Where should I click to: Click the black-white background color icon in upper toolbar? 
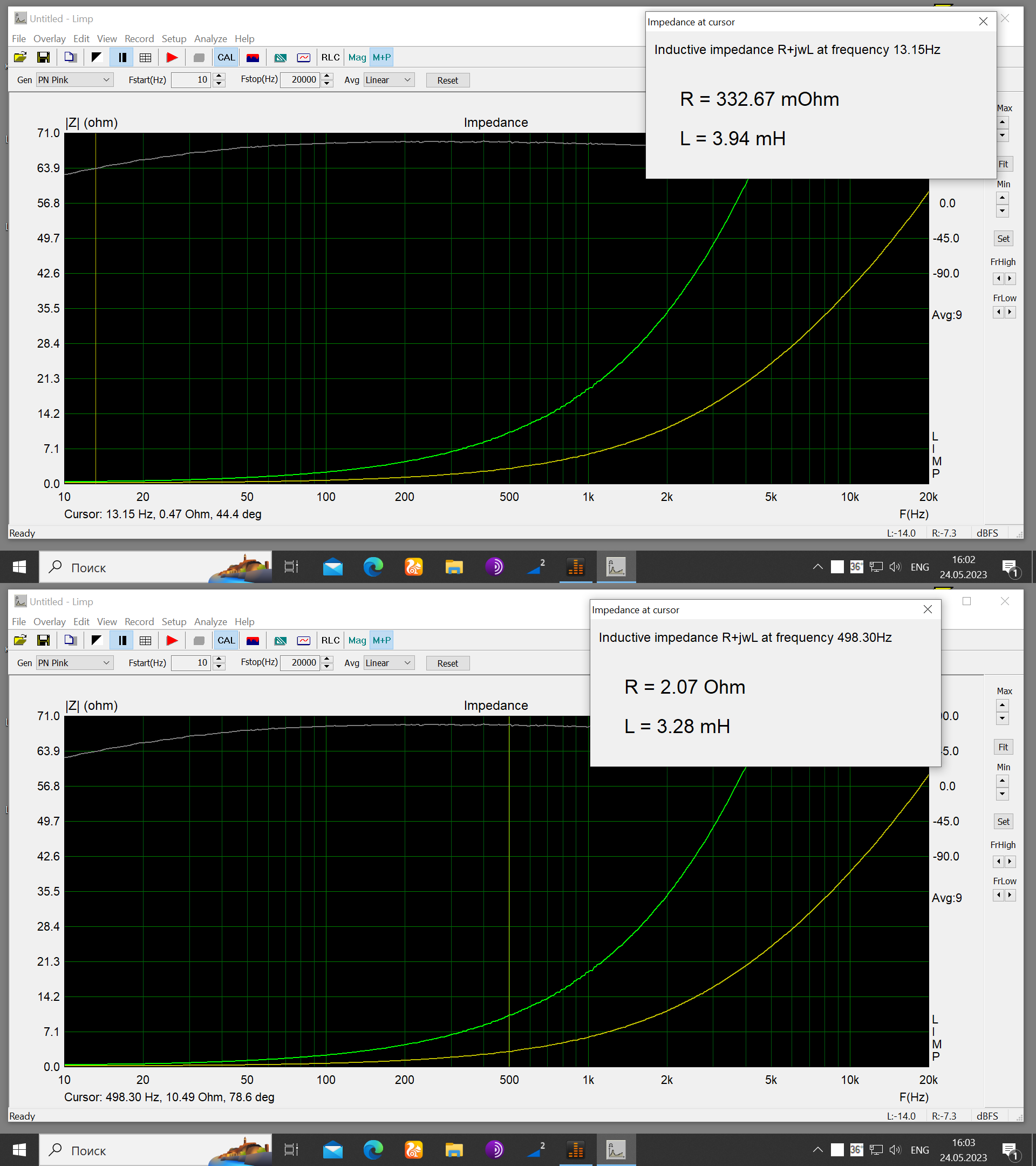point(97,57)
